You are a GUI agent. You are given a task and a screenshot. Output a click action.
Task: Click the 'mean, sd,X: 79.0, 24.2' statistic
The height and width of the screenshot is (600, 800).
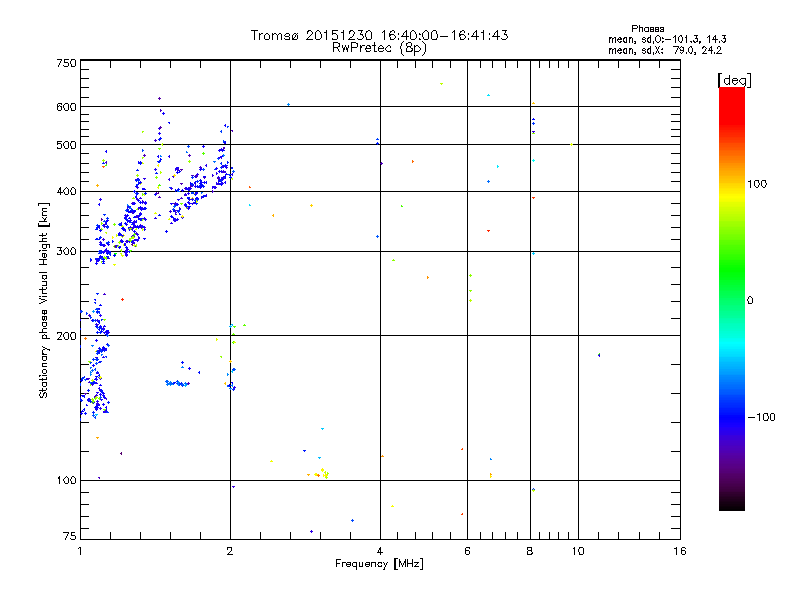(x=665, y=51)
